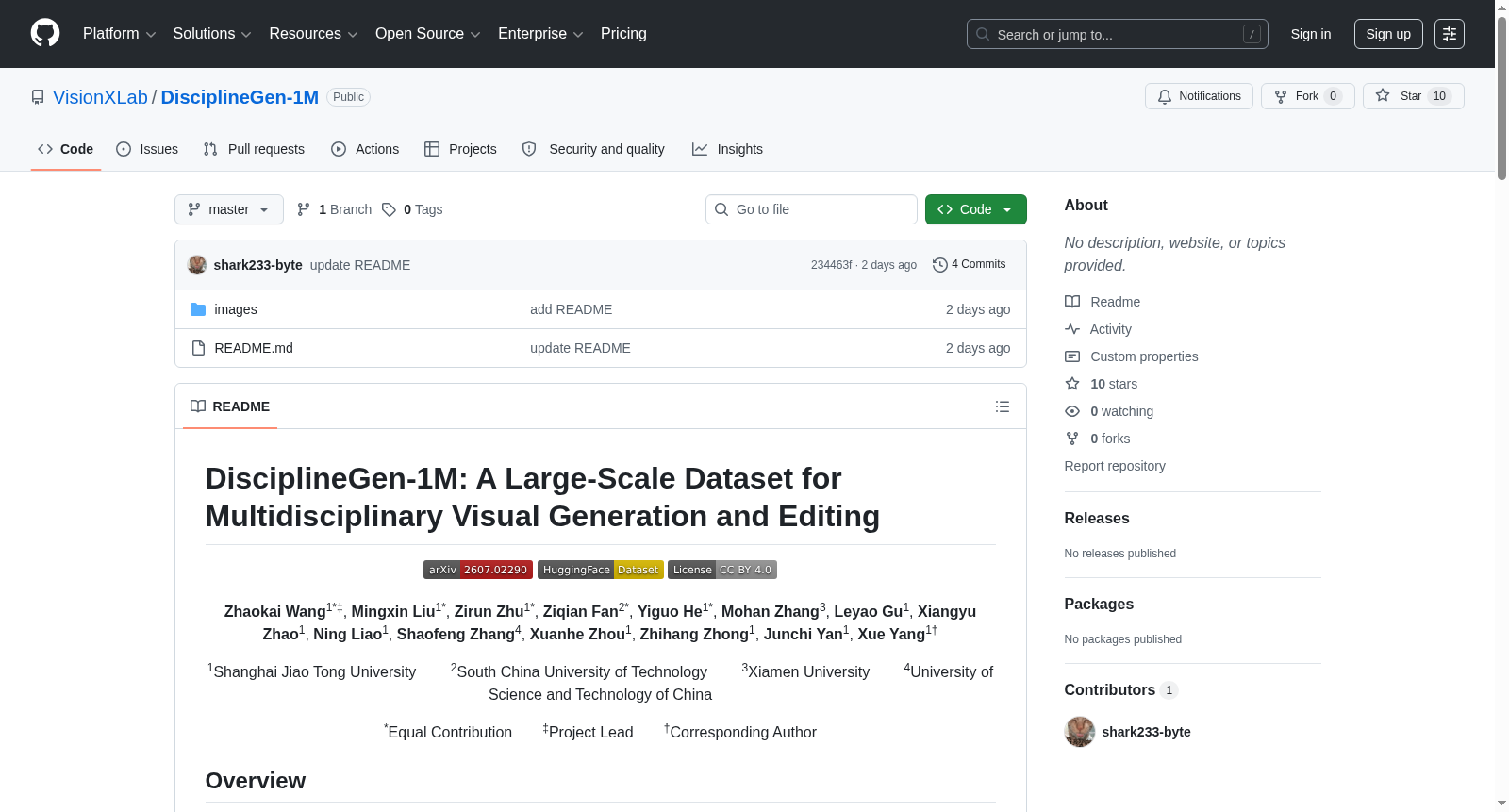This screenshot has height=812, width=1509.
Task: Focus the Go to file input
Action: 811,209
